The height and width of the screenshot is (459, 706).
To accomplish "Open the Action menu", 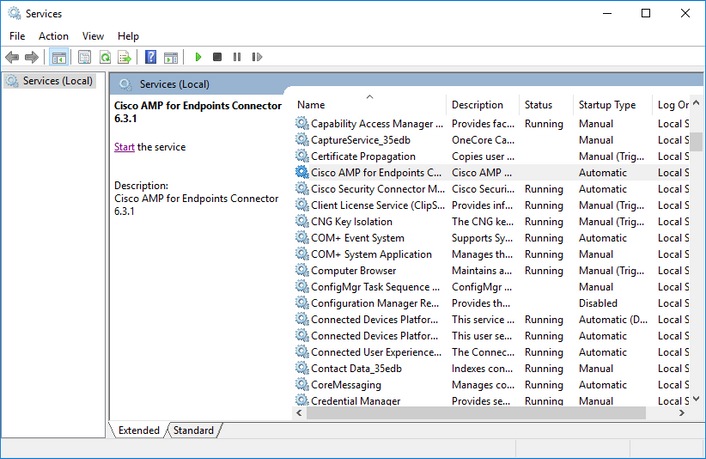I will click(x=53, y=36).
